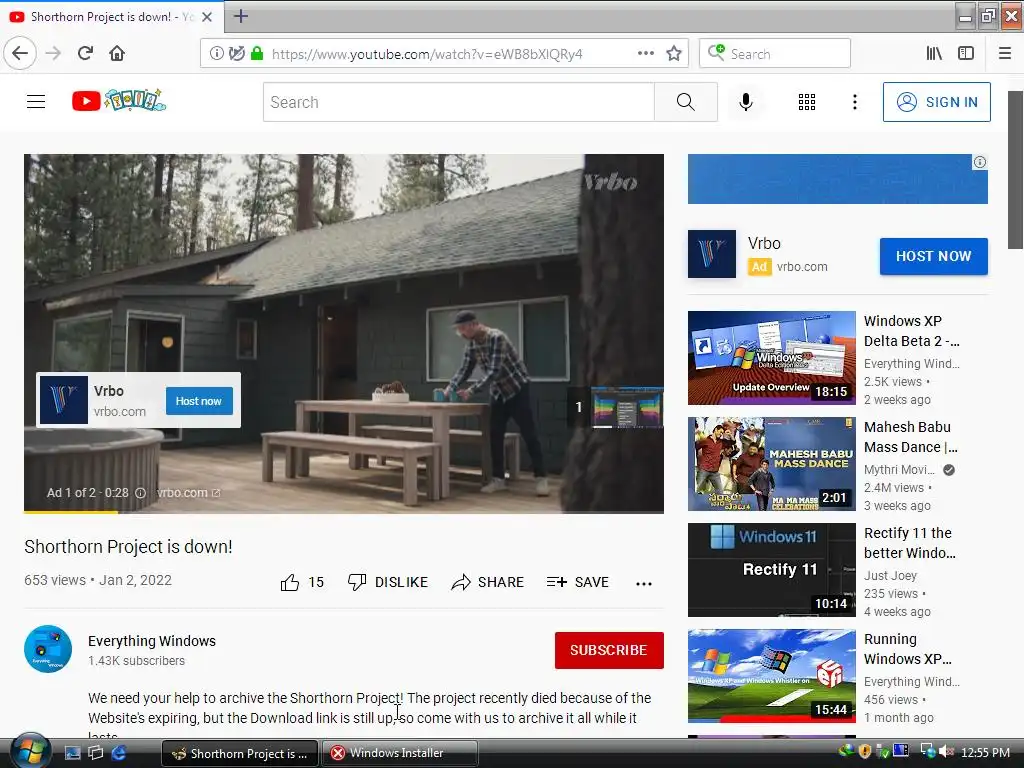Reload the page with the refresh icon
Screen dimensions: 1024x768
click(85, 53)
